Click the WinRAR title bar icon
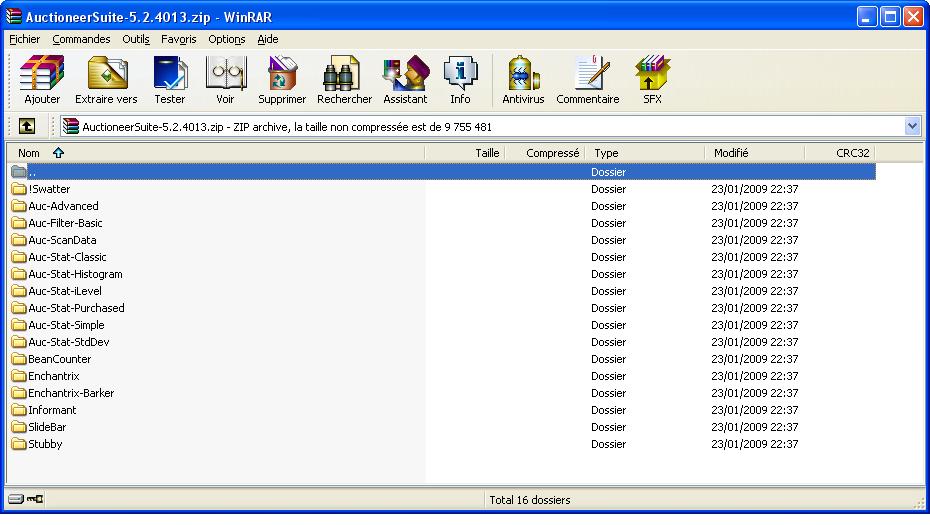The width and height of the screenshot is (930, 525). click(14, 17)
